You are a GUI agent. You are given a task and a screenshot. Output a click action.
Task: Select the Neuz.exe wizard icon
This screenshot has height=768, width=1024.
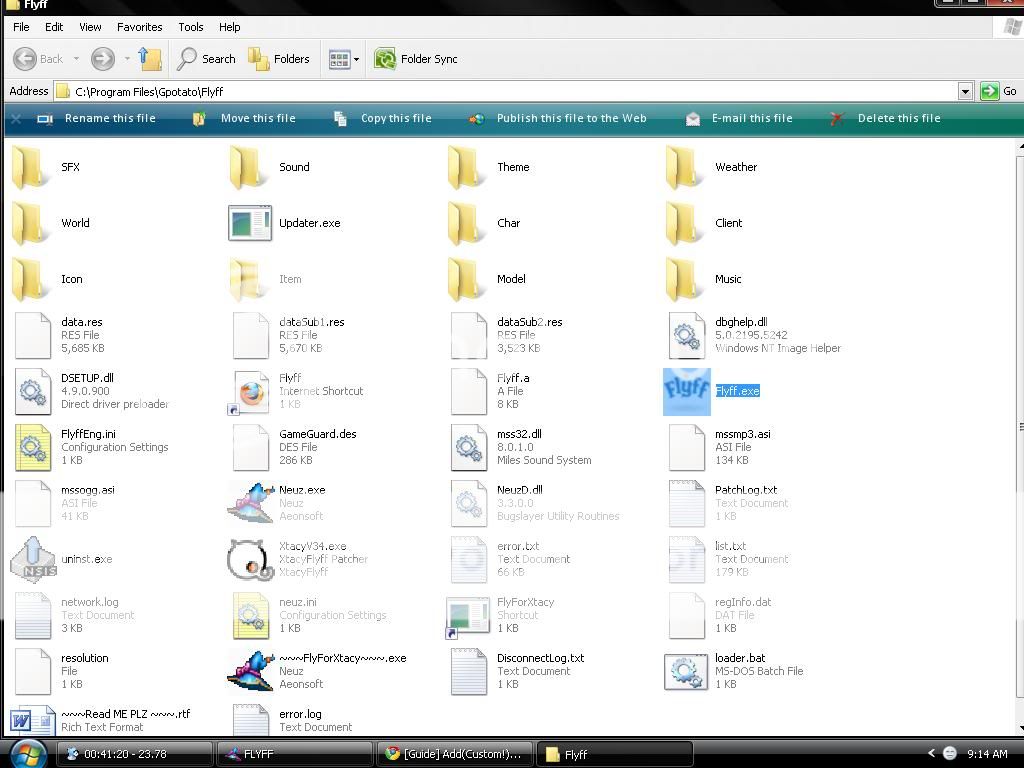pos(250,503)
